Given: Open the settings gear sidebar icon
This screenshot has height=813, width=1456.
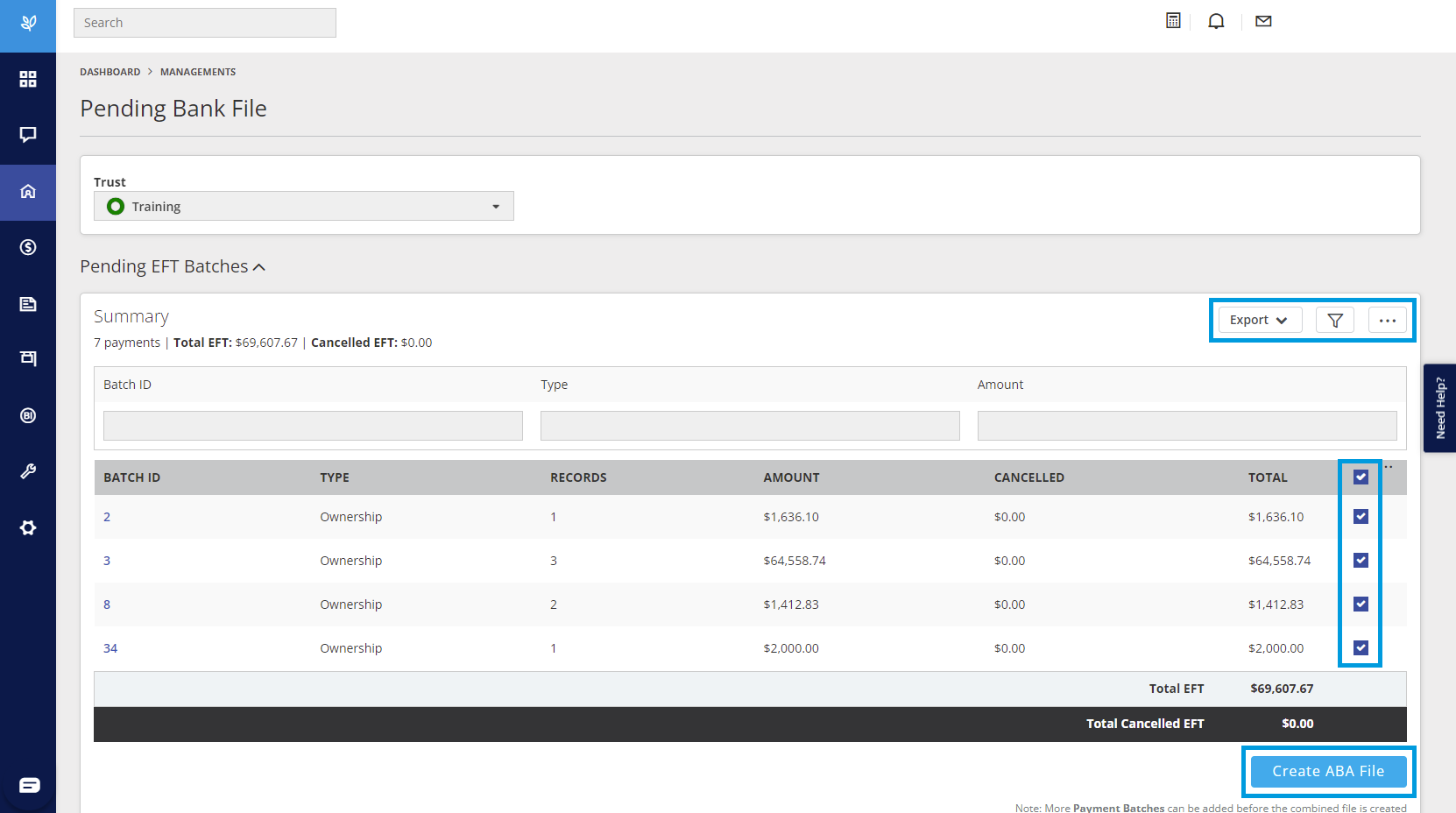Looking at the screenshot, I should tap(28, 527).
